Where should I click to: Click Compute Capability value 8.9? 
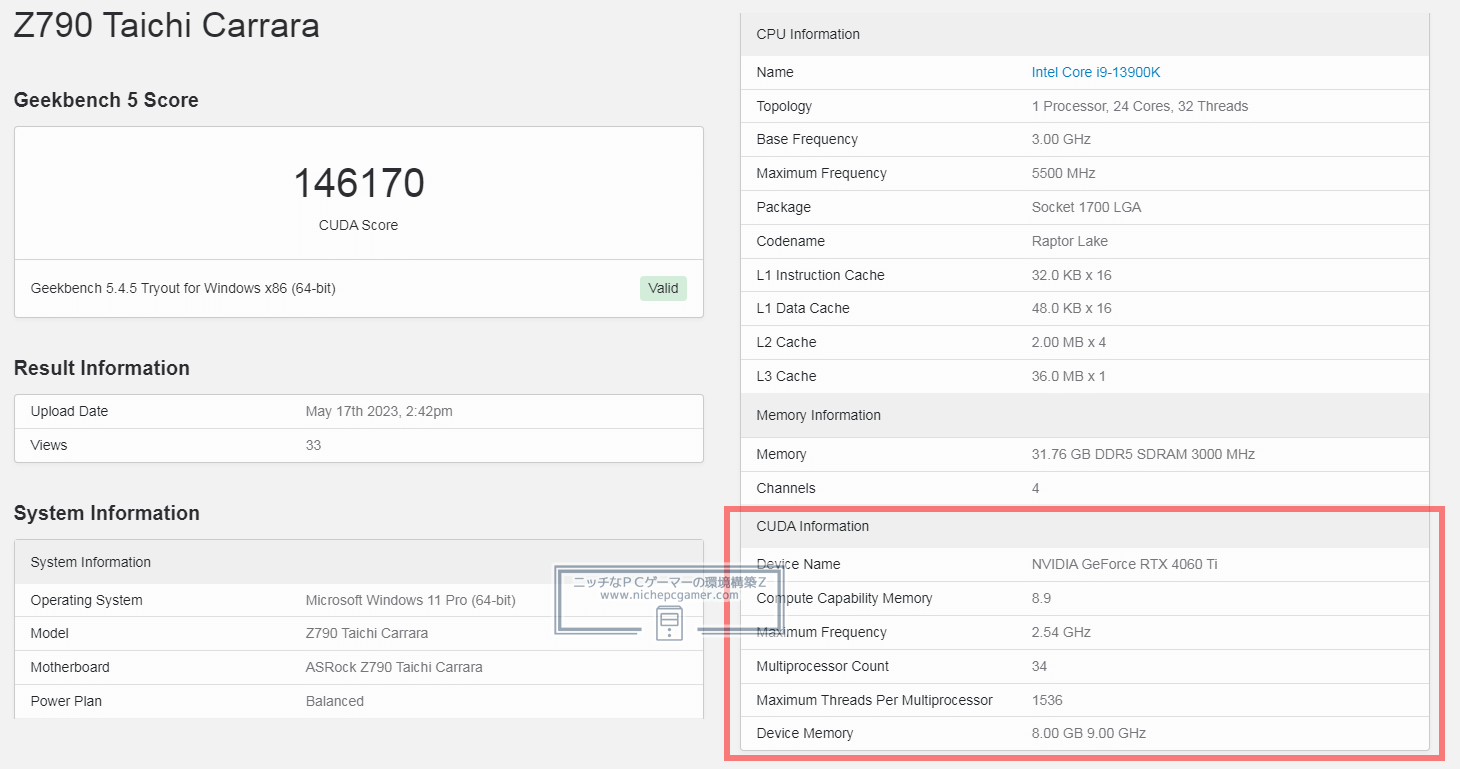click(x=1041, y=598)
